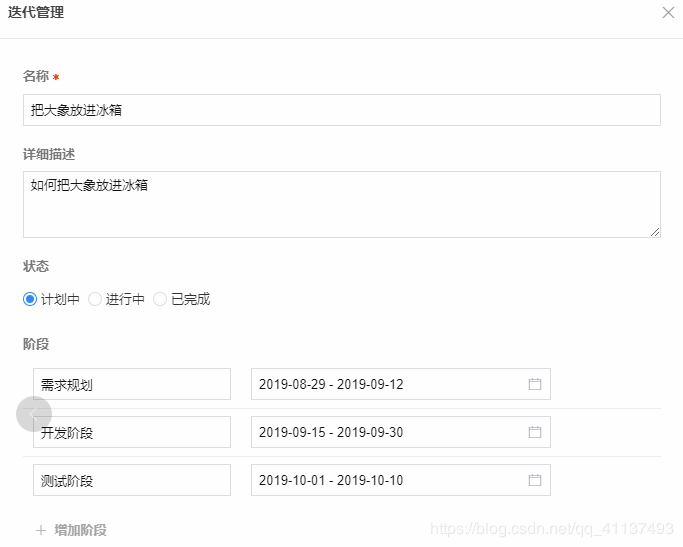Click calendar icon in 需求规划 row
Screen dimensions: 683x547
coord(535,384)
